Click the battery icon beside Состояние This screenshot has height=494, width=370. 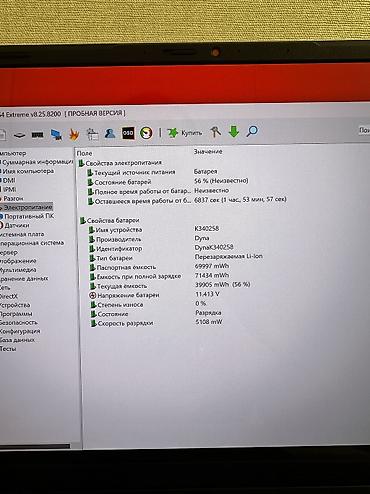click(93, 314)
